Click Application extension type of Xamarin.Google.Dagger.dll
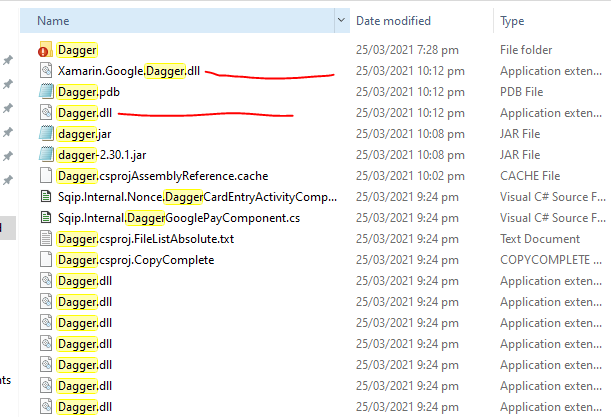 coord(551,71)
